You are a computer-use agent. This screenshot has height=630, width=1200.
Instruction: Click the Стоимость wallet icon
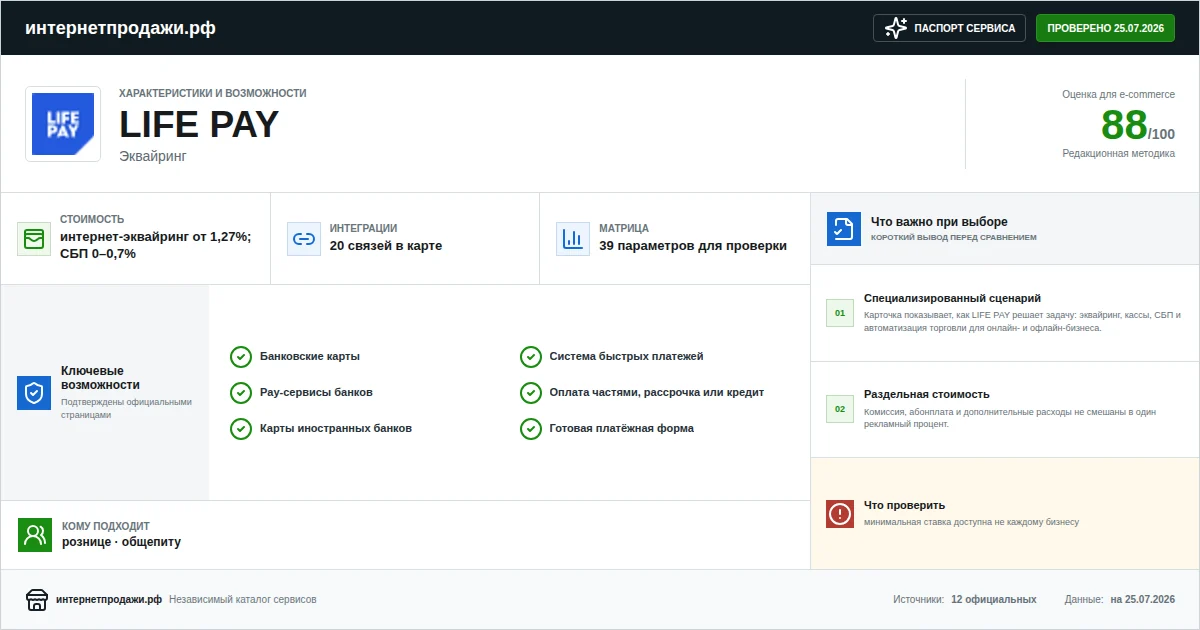34,239
